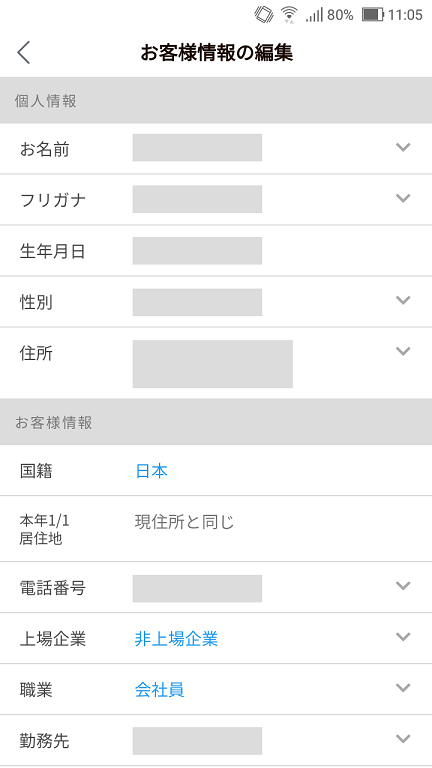Tap the Wi-Fi status icon
Viewport: 432px width, 768px height.
click(289, 14)
